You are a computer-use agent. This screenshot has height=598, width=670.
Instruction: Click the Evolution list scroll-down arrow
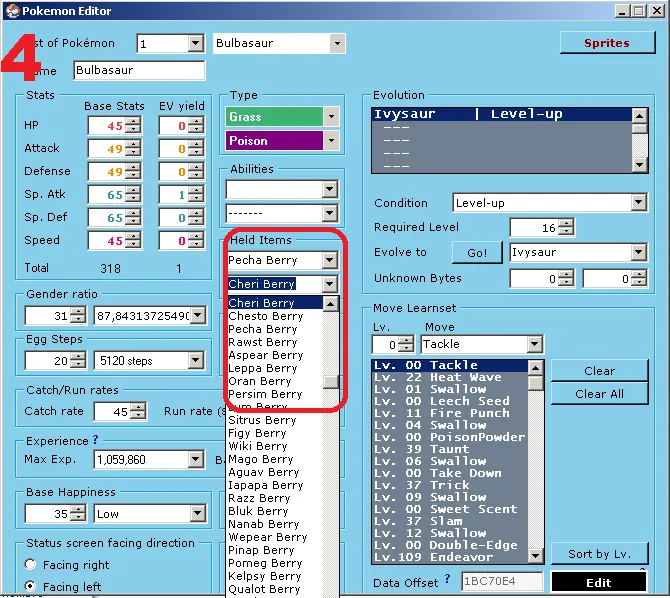[640, 165]
